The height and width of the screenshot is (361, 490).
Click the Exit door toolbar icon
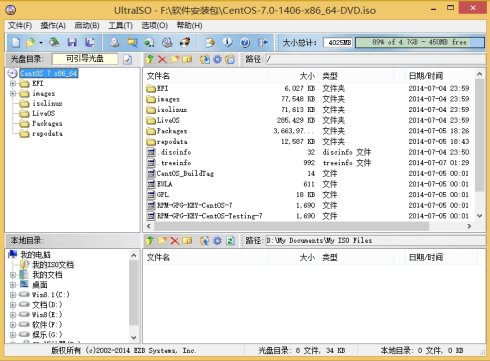(263, 42)
